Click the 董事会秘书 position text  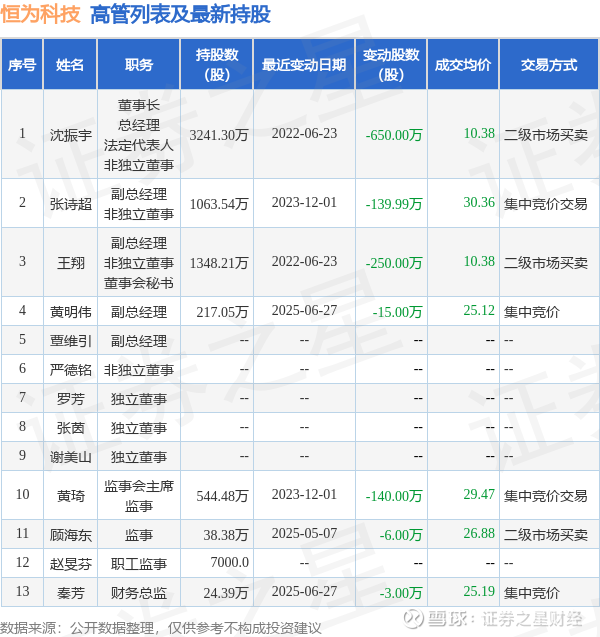click(x=139, y=283)
